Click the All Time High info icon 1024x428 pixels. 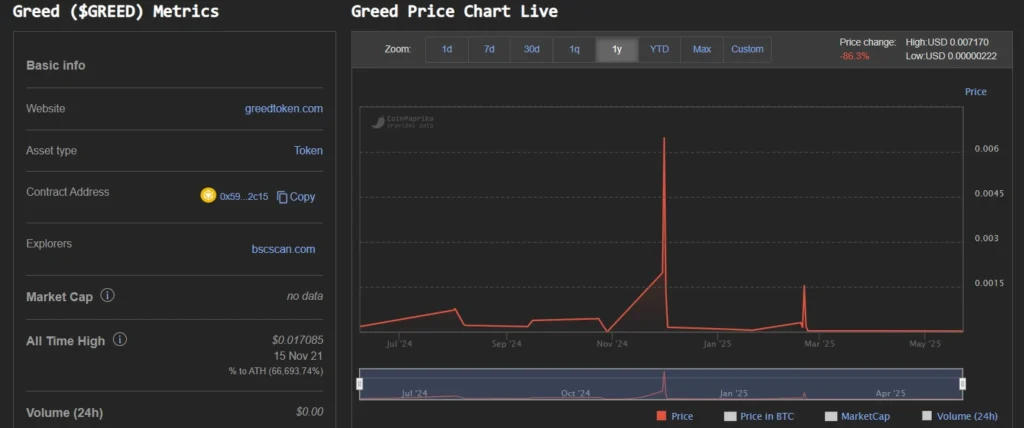pos(120,340)
